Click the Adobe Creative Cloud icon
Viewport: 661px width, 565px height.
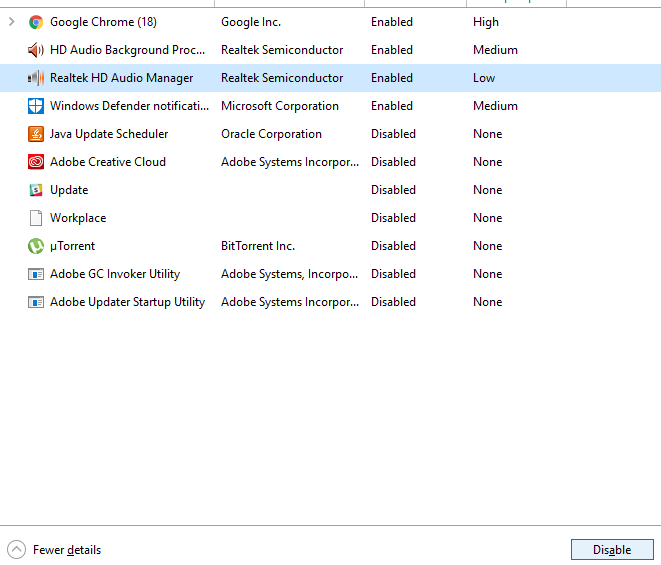pos(36,162)
